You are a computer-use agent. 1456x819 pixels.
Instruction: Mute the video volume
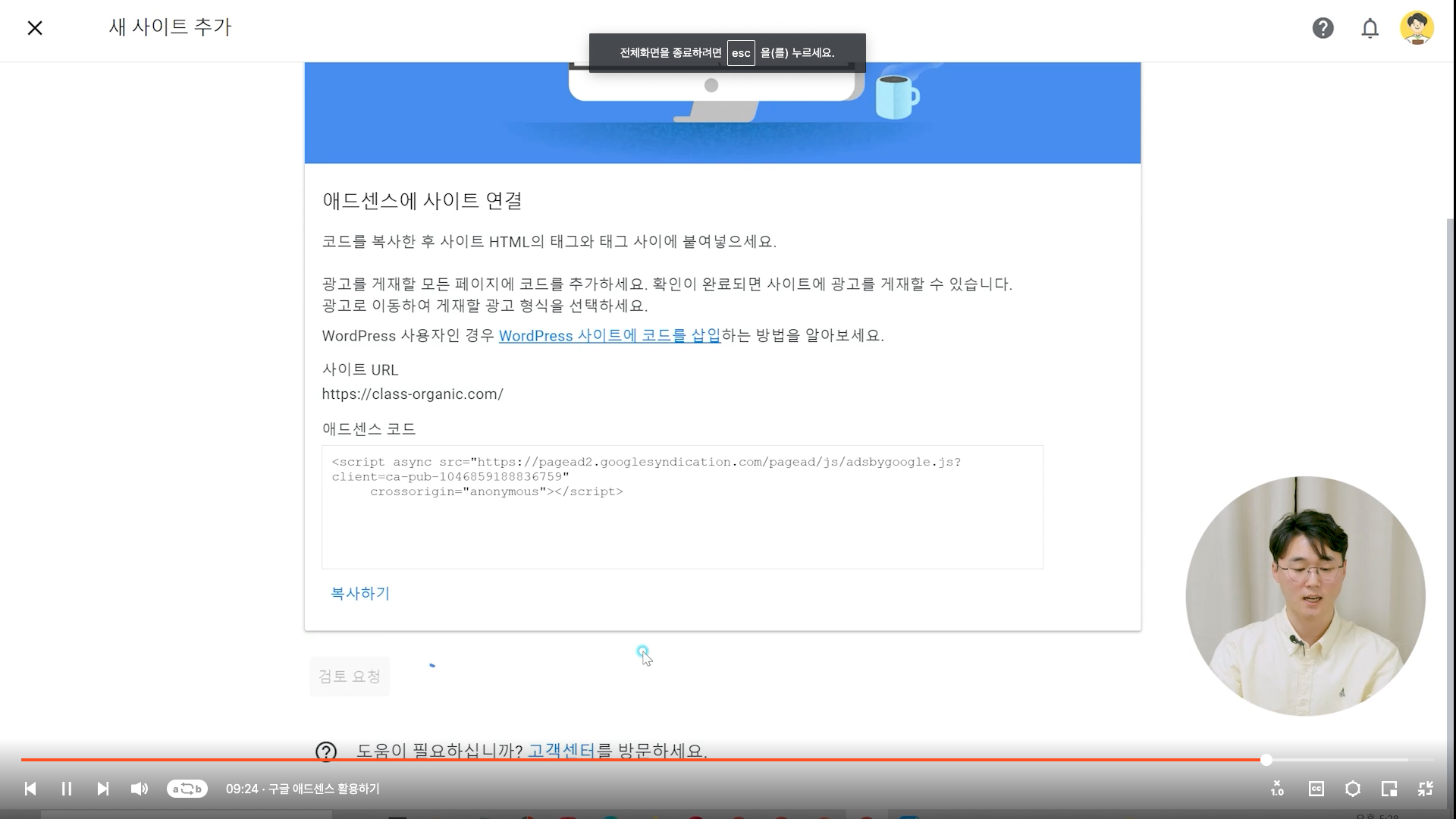click(140, 789)
